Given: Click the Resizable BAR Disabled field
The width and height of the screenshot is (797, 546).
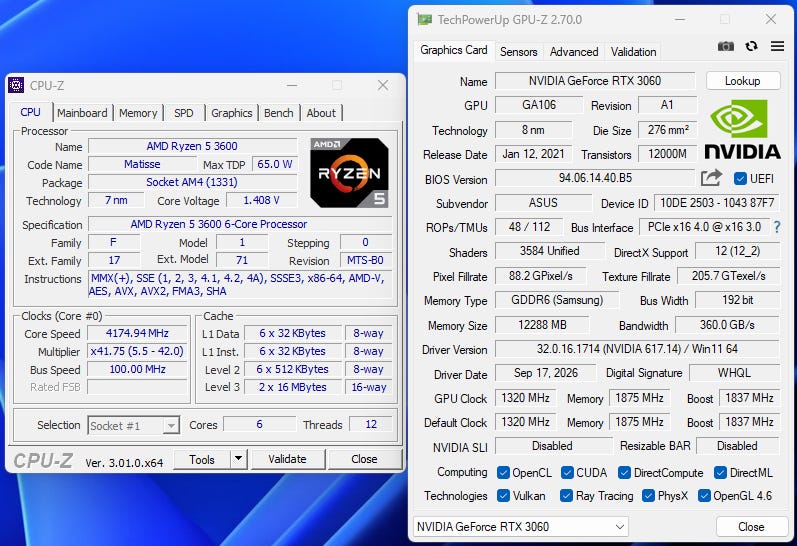Looking at the screenshot, I should pos(737,446).
